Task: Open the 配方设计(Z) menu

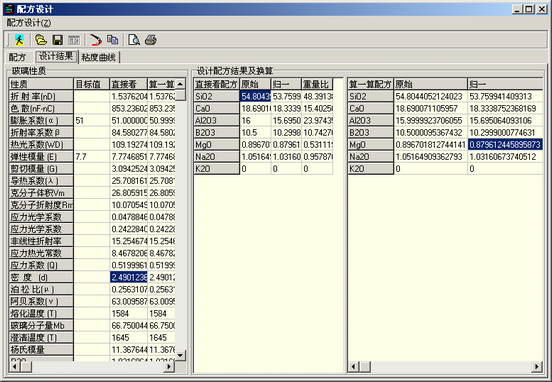Action: (x=29, y=23)
